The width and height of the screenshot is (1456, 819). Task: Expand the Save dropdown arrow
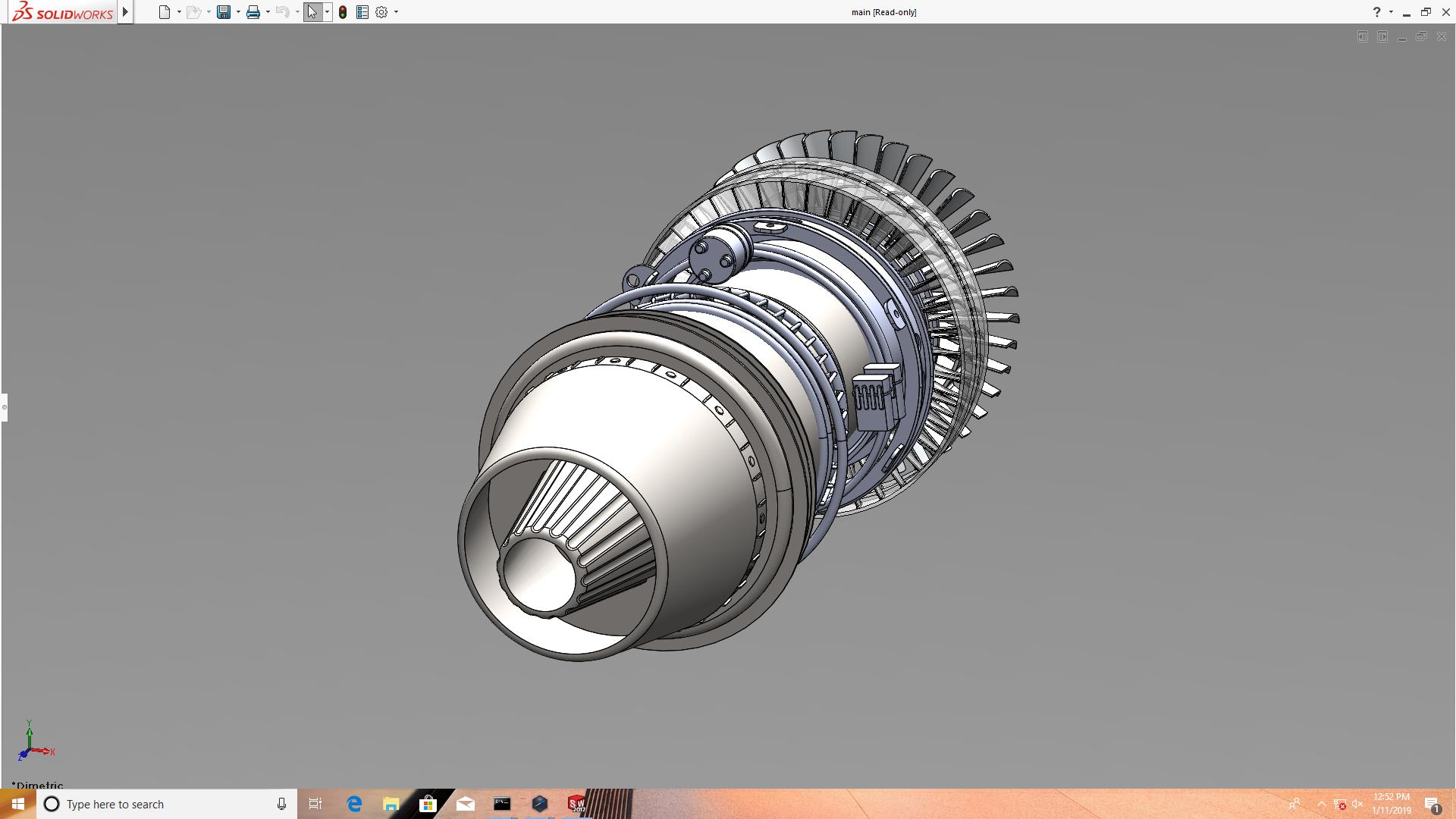(238, 12)
